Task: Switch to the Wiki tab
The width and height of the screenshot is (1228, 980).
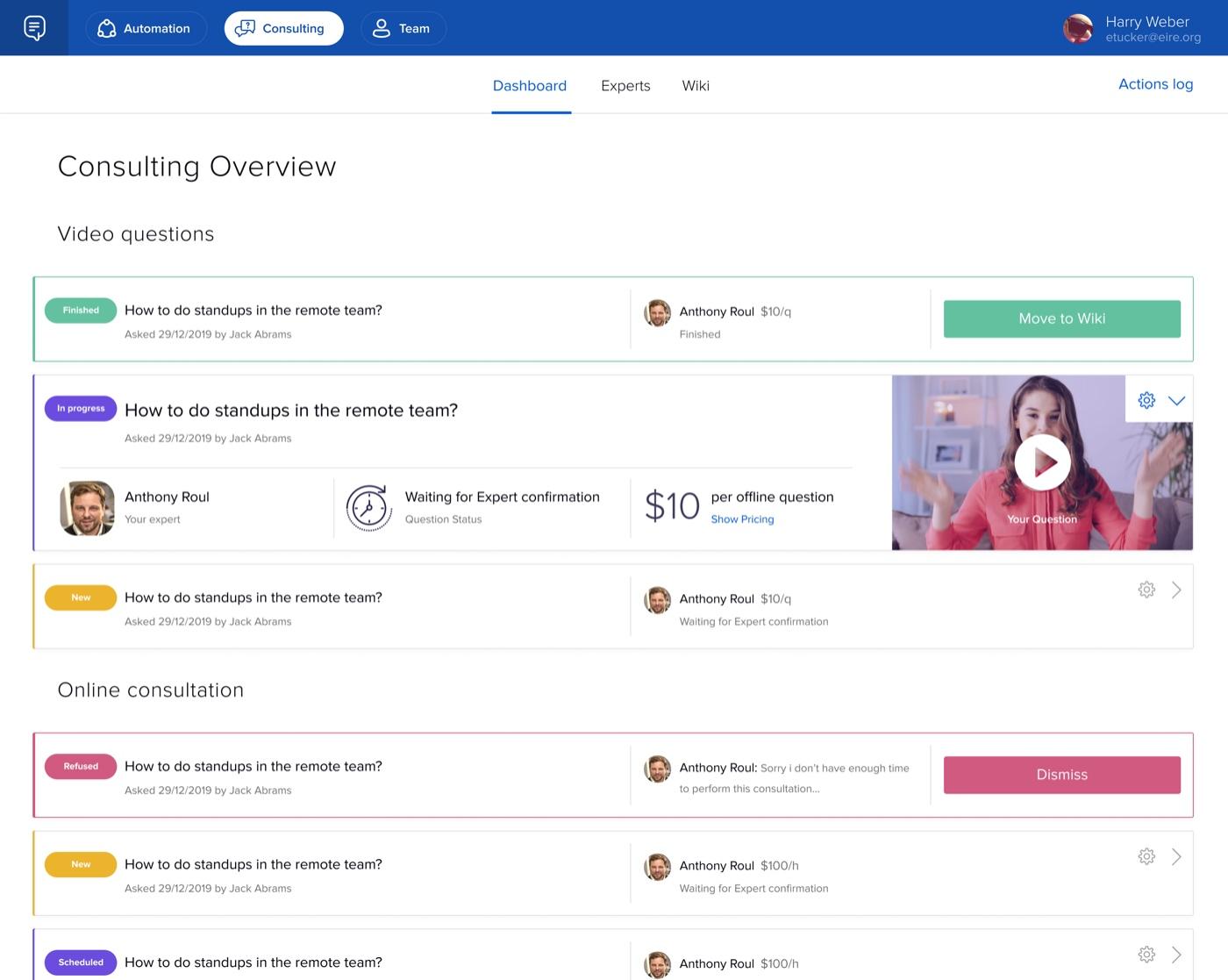Action: pos(696,85)
